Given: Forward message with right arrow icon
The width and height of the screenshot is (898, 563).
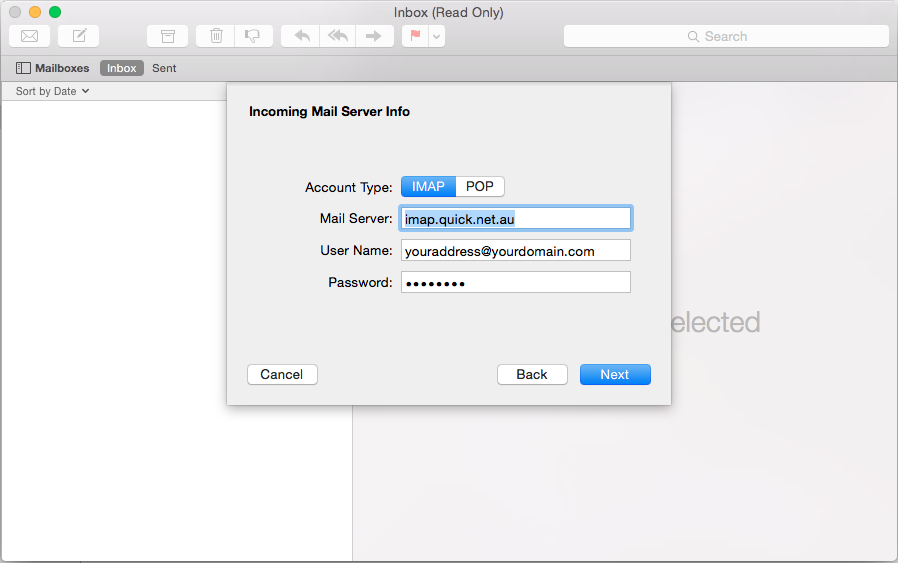Looking at the screenshot, I should 375,36.
